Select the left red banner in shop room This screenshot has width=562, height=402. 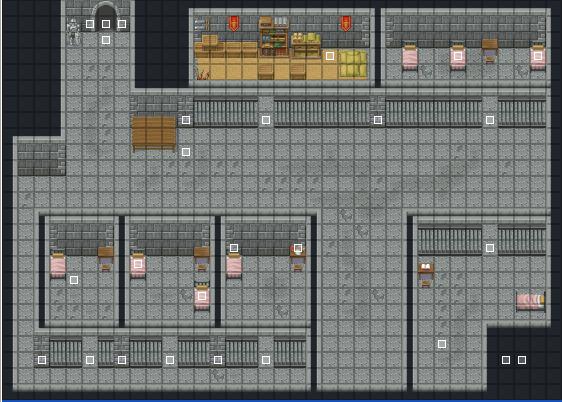click(x=234, y=24)
